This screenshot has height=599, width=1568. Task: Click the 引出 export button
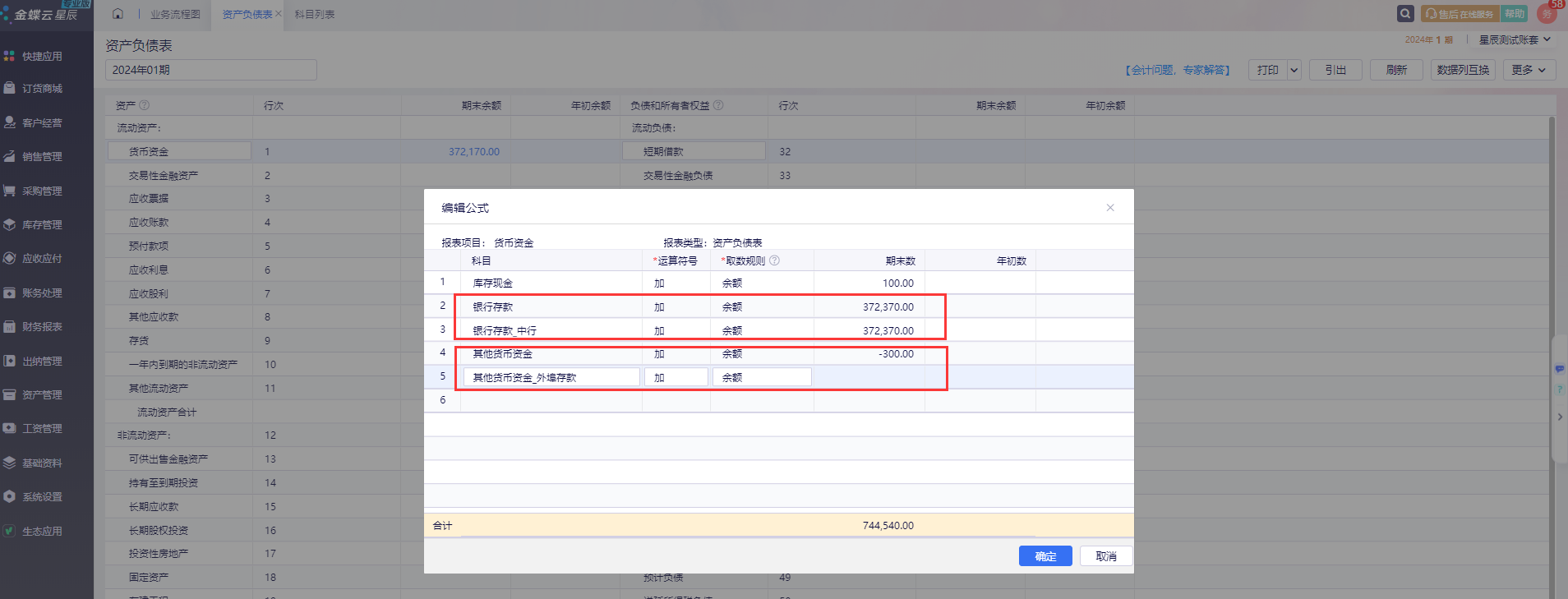(x=1335, y=70)
